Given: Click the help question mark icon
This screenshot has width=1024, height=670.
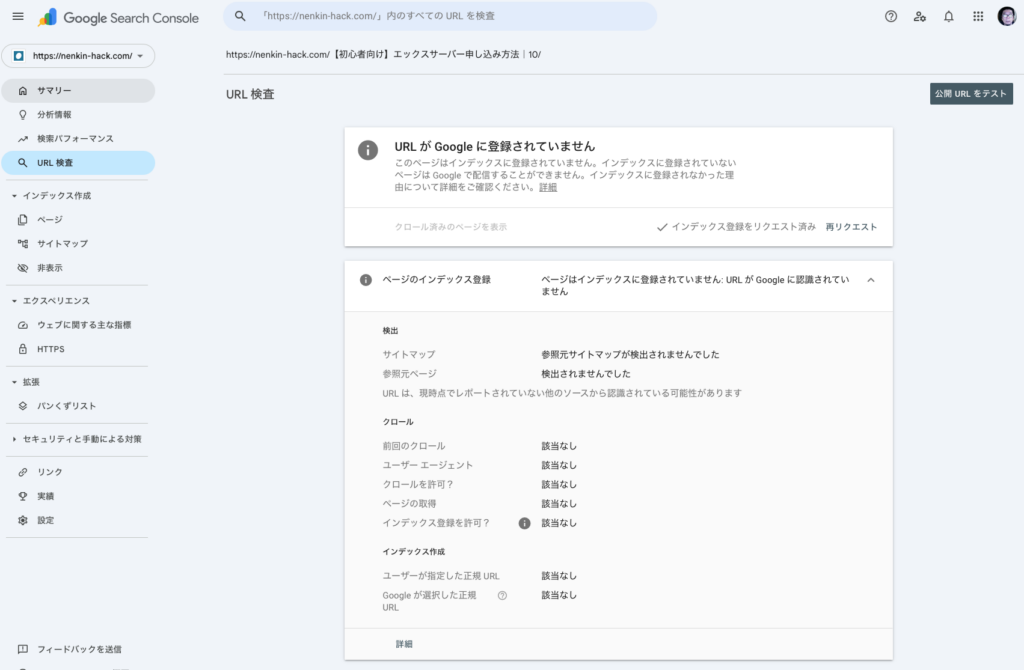Looking at the screenshot, I should tap(891, 17).
